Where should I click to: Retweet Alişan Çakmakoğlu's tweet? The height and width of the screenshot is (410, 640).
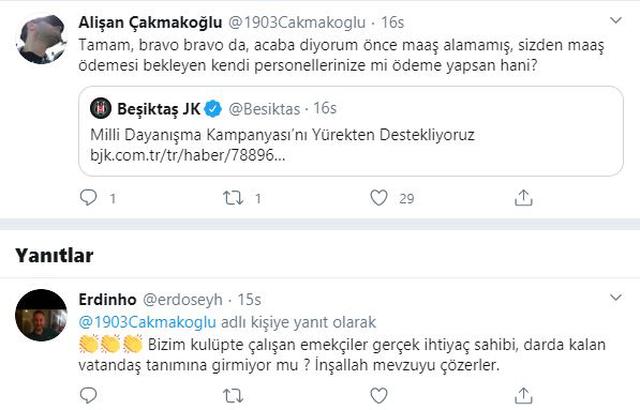tap(232, 199)
